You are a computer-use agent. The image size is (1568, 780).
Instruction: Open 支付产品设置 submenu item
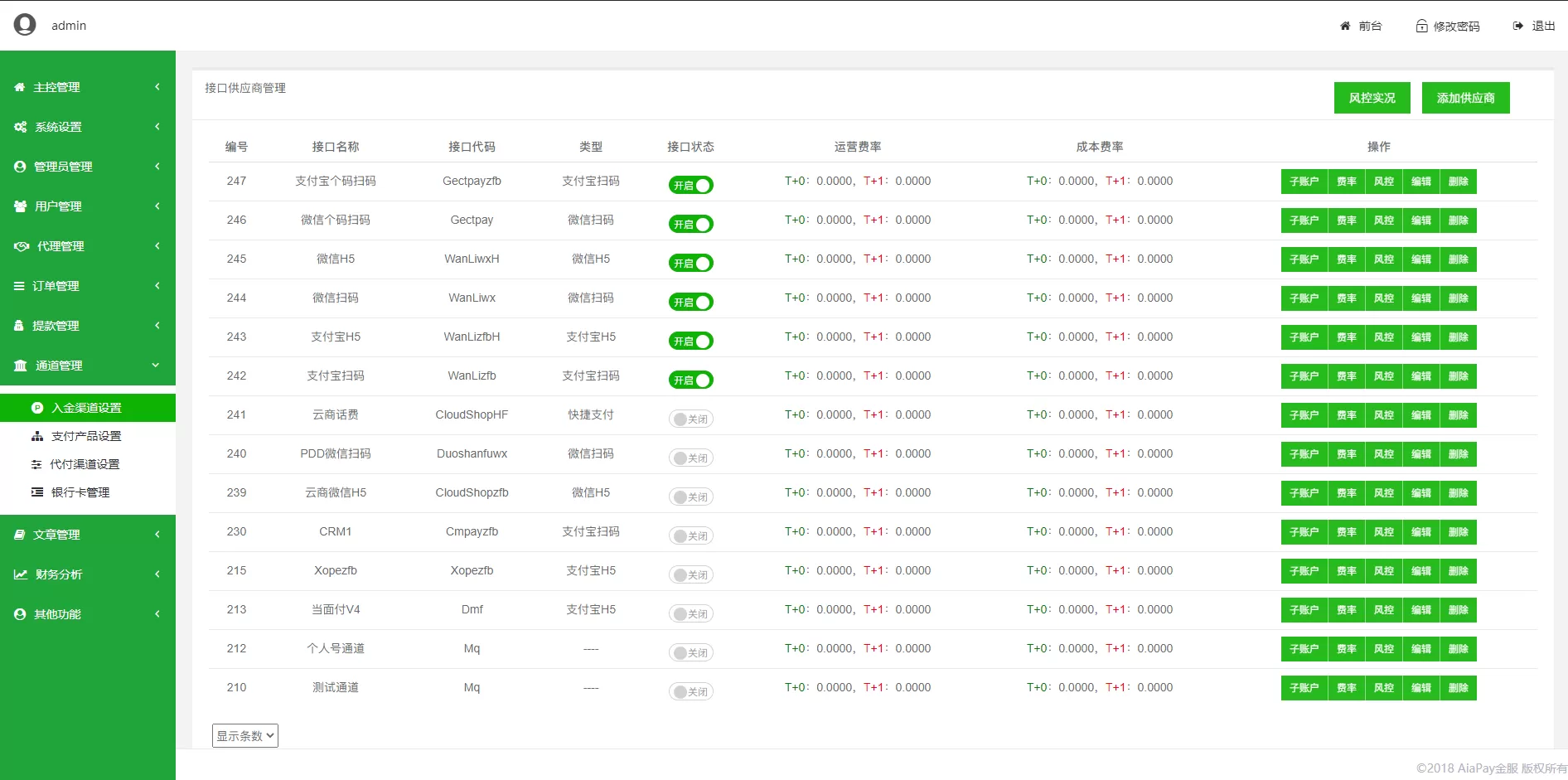point(86,436)
